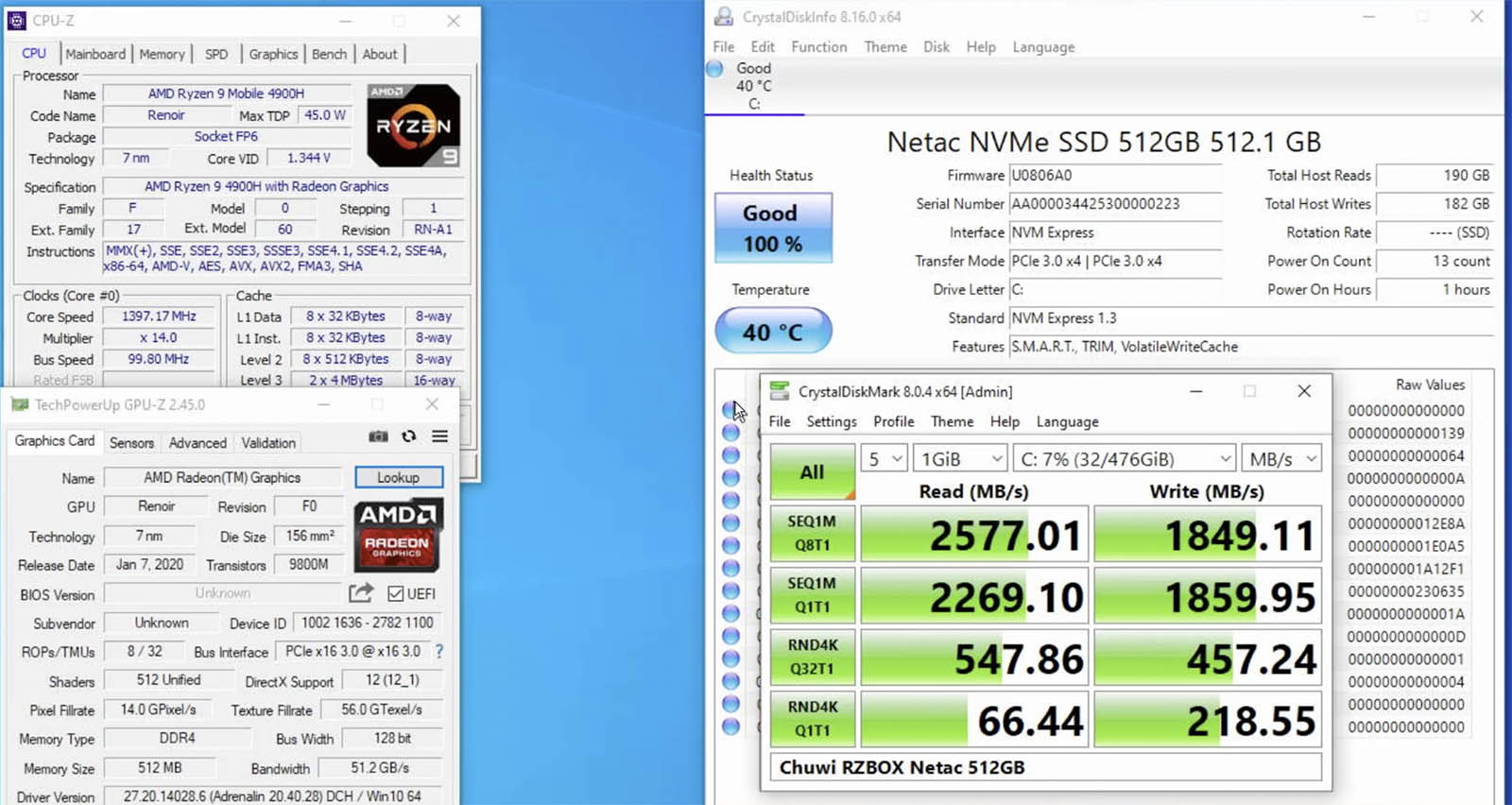The image size is (1512, 805).
Task: Open the GPU-Z hamburger menu icon
Action: point(439,437)
